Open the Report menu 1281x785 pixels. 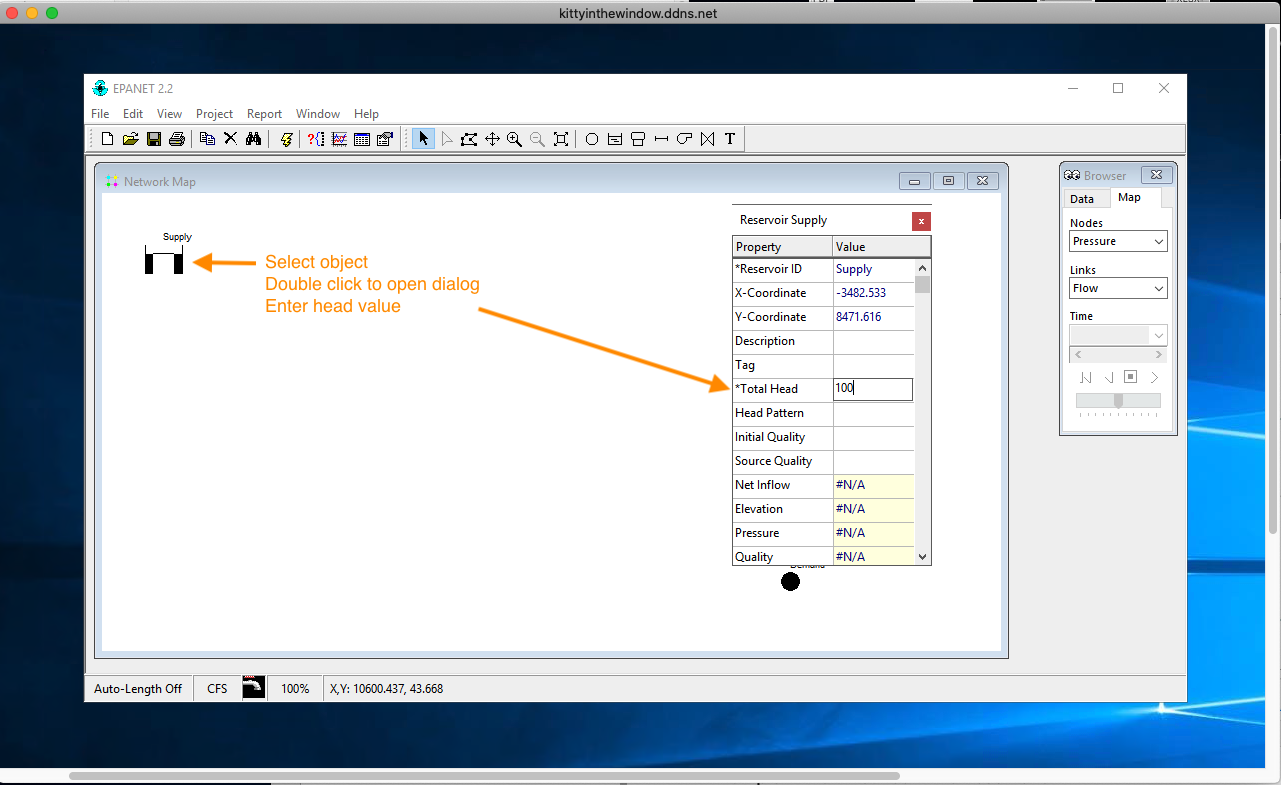pos(265,114)
